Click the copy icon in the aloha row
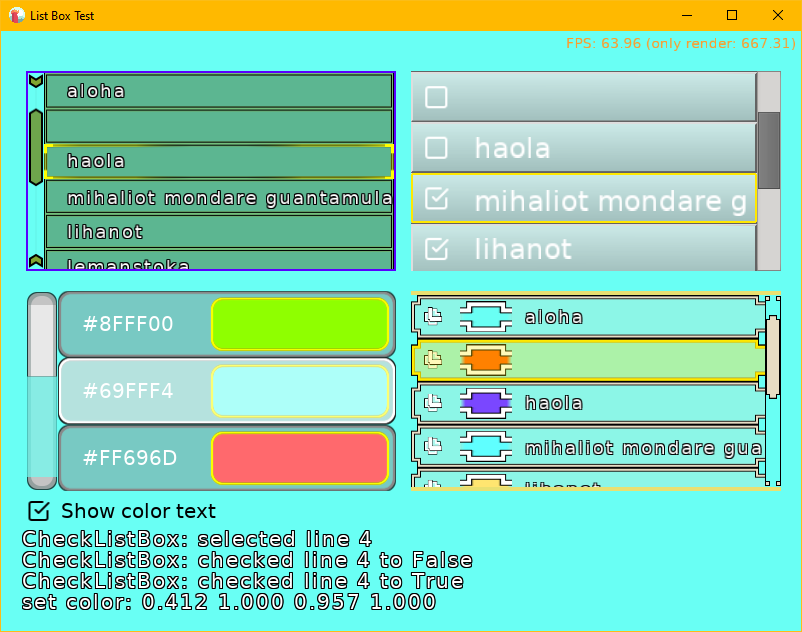The width and height of the screenshot is (802, 632). coord(433,317)
